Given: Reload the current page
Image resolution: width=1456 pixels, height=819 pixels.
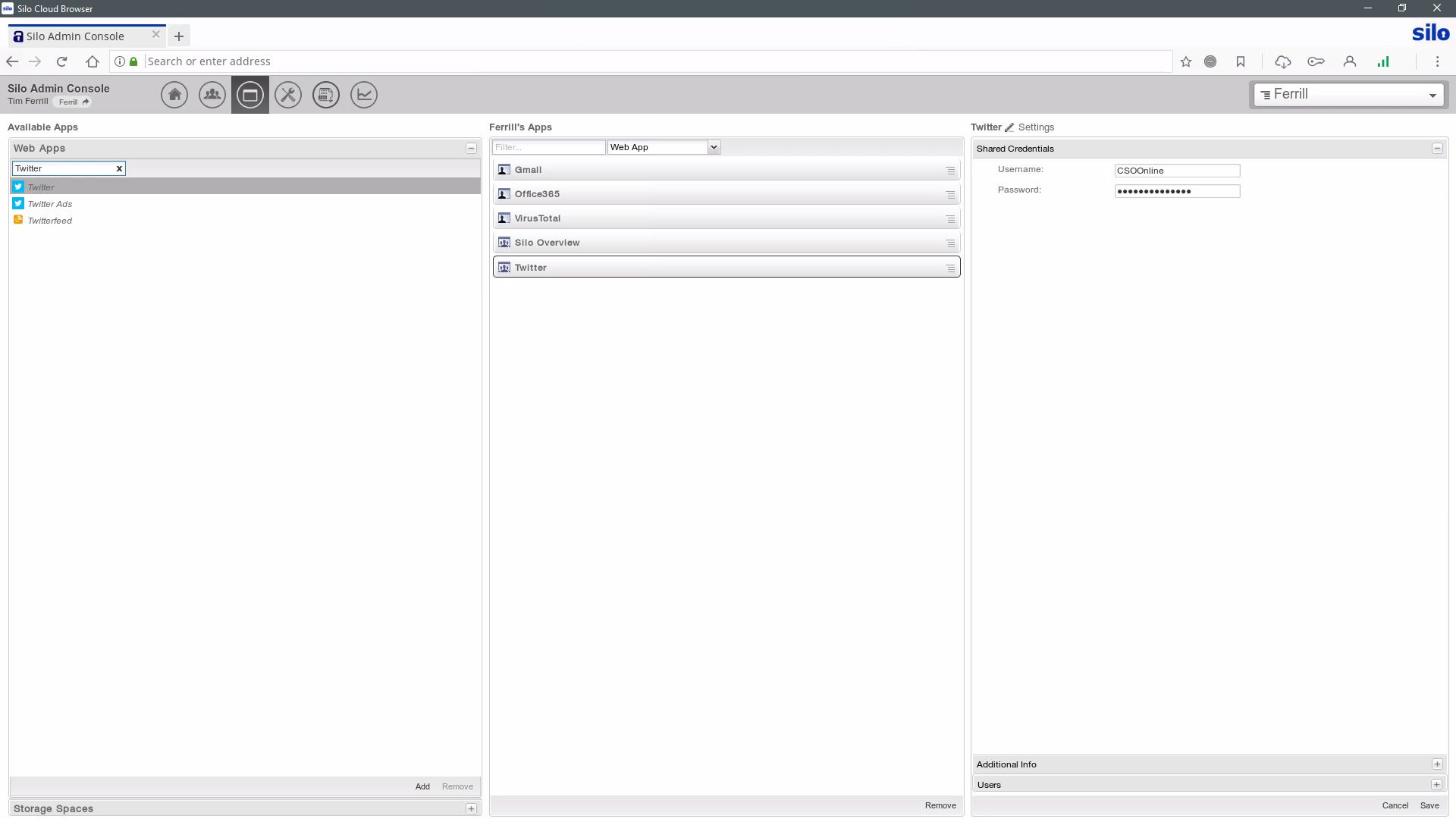Looking at the screenshot, I should (x=62, y=61).
